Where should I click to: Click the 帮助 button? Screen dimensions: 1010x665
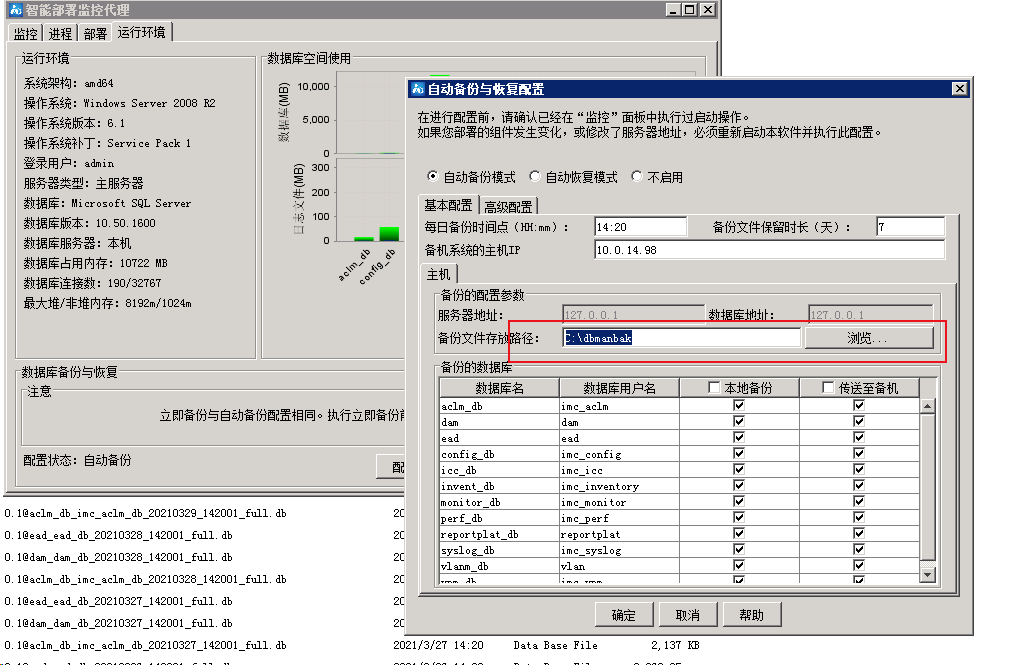[x=751, y=615]
